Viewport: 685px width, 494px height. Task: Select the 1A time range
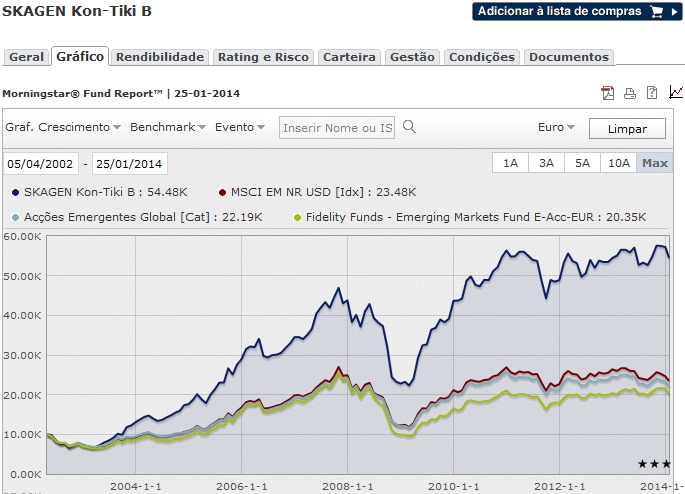(x=510, y=163)
